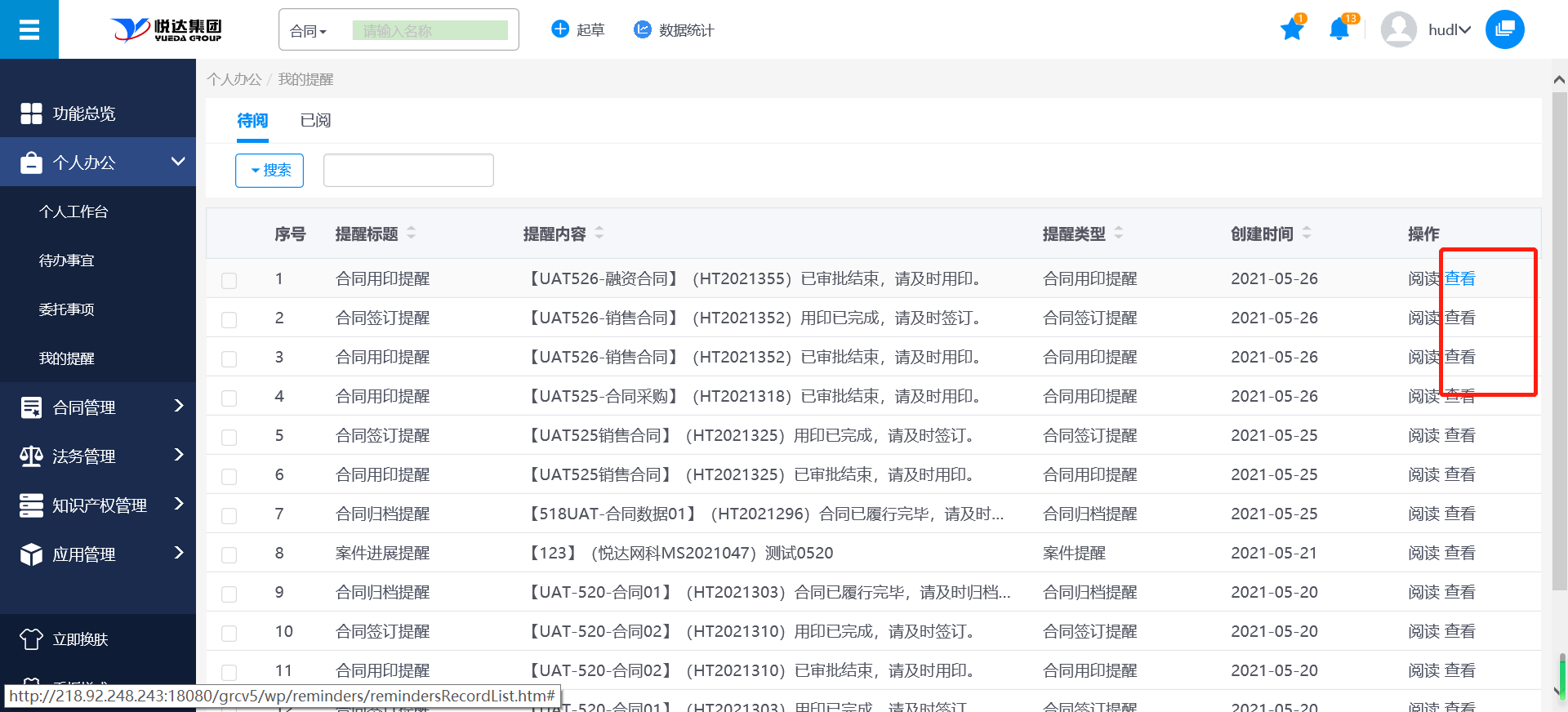Click the vertical scrollbar of the page

coord(1558,343)
